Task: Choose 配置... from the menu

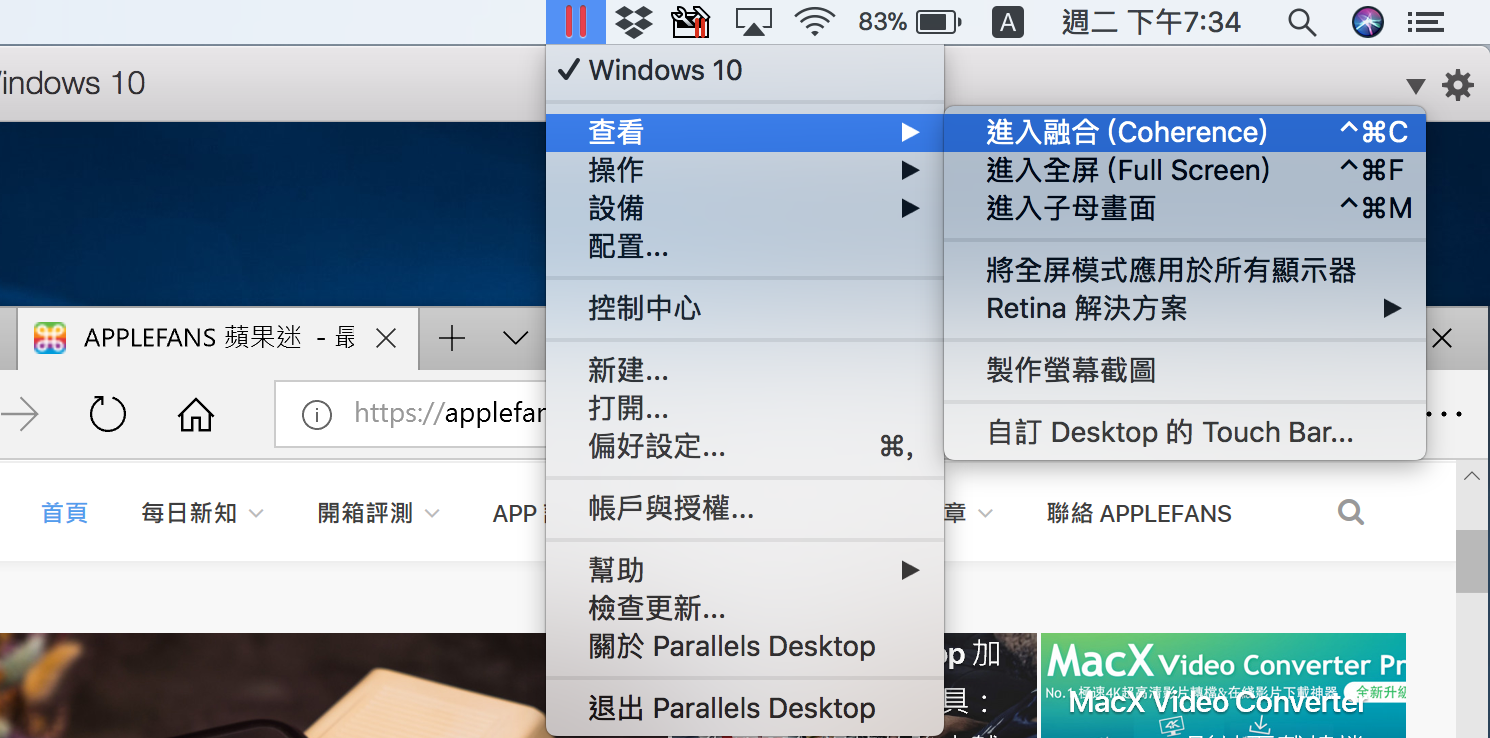Action: click(745, 246)
